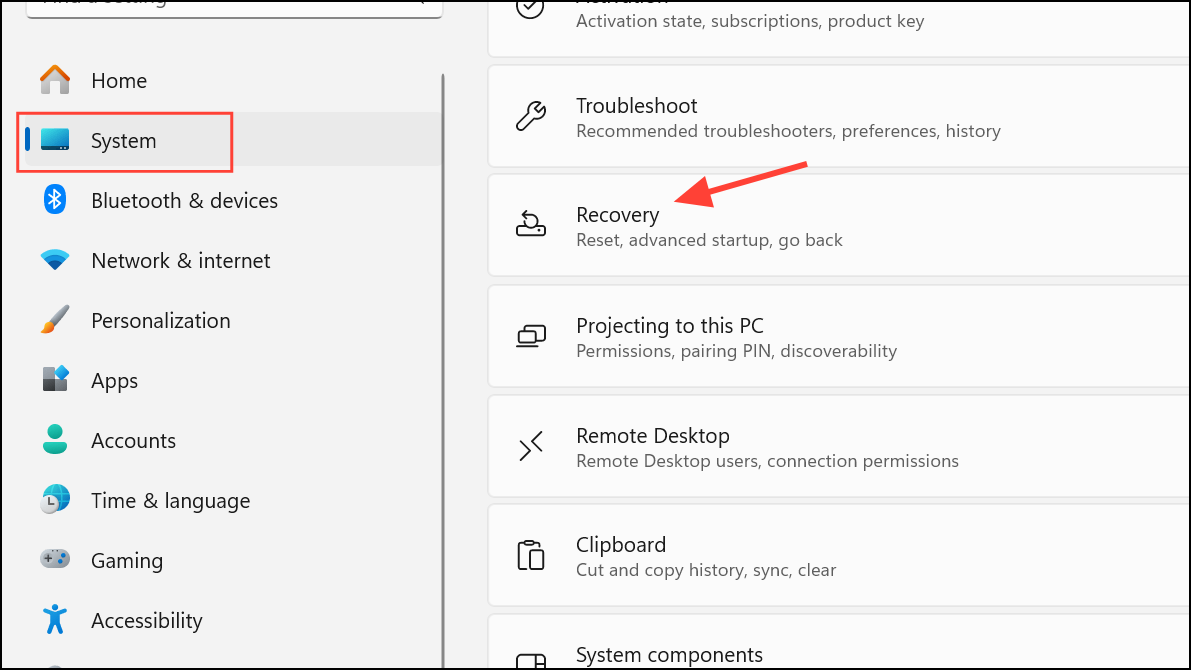This screenshot has width=1191, height=670.
Task: Open the Troubleshoot settings row
Action: coord(840,117)
